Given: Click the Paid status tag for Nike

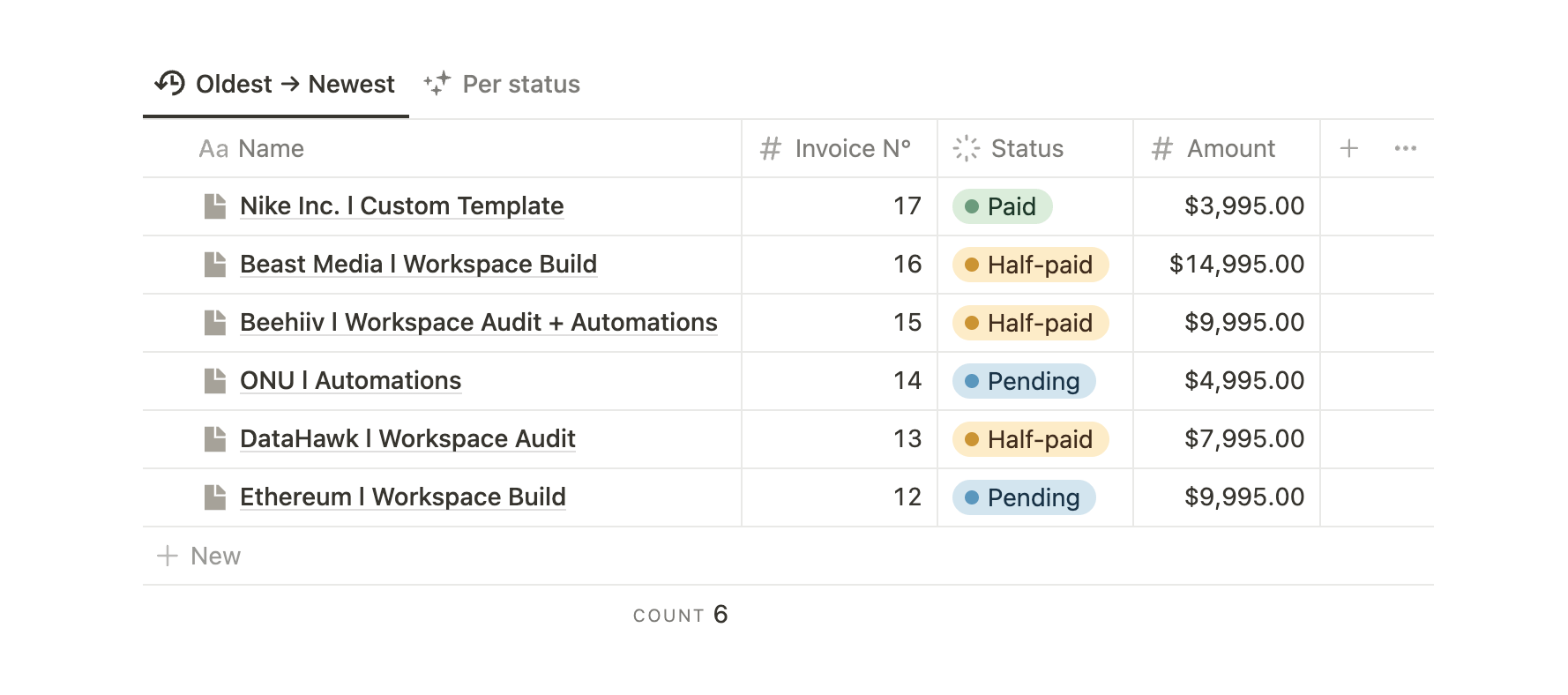Looking at the screenshot, I should click(1003, 206).
